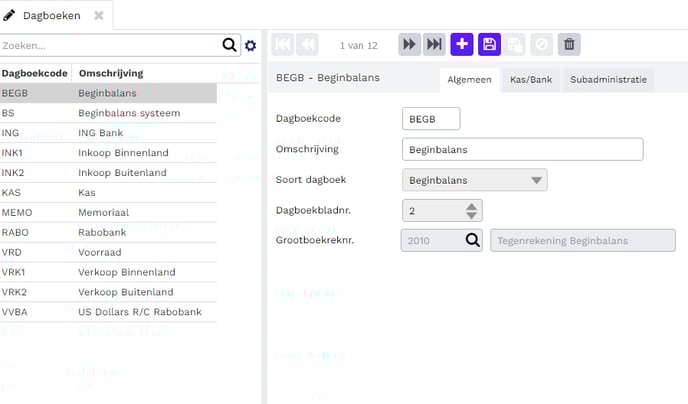The width and height of the screenshot is (688, 404).
Task: Select the Algemeen tab
Action: click(469, 80)
